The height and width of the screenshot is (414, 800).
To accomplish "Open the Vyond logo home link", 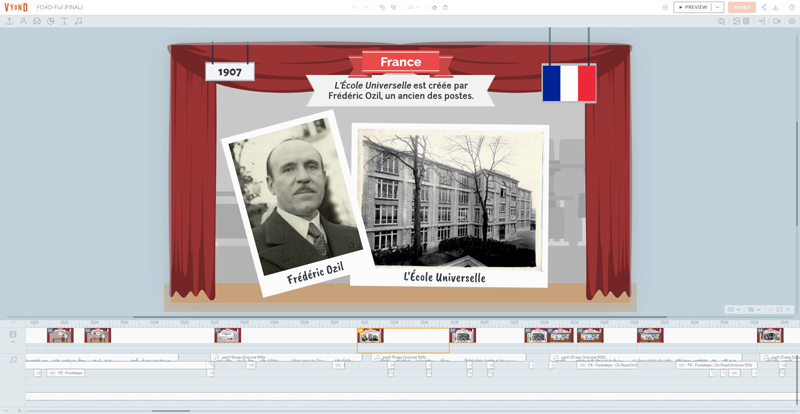I will [16, 7].
